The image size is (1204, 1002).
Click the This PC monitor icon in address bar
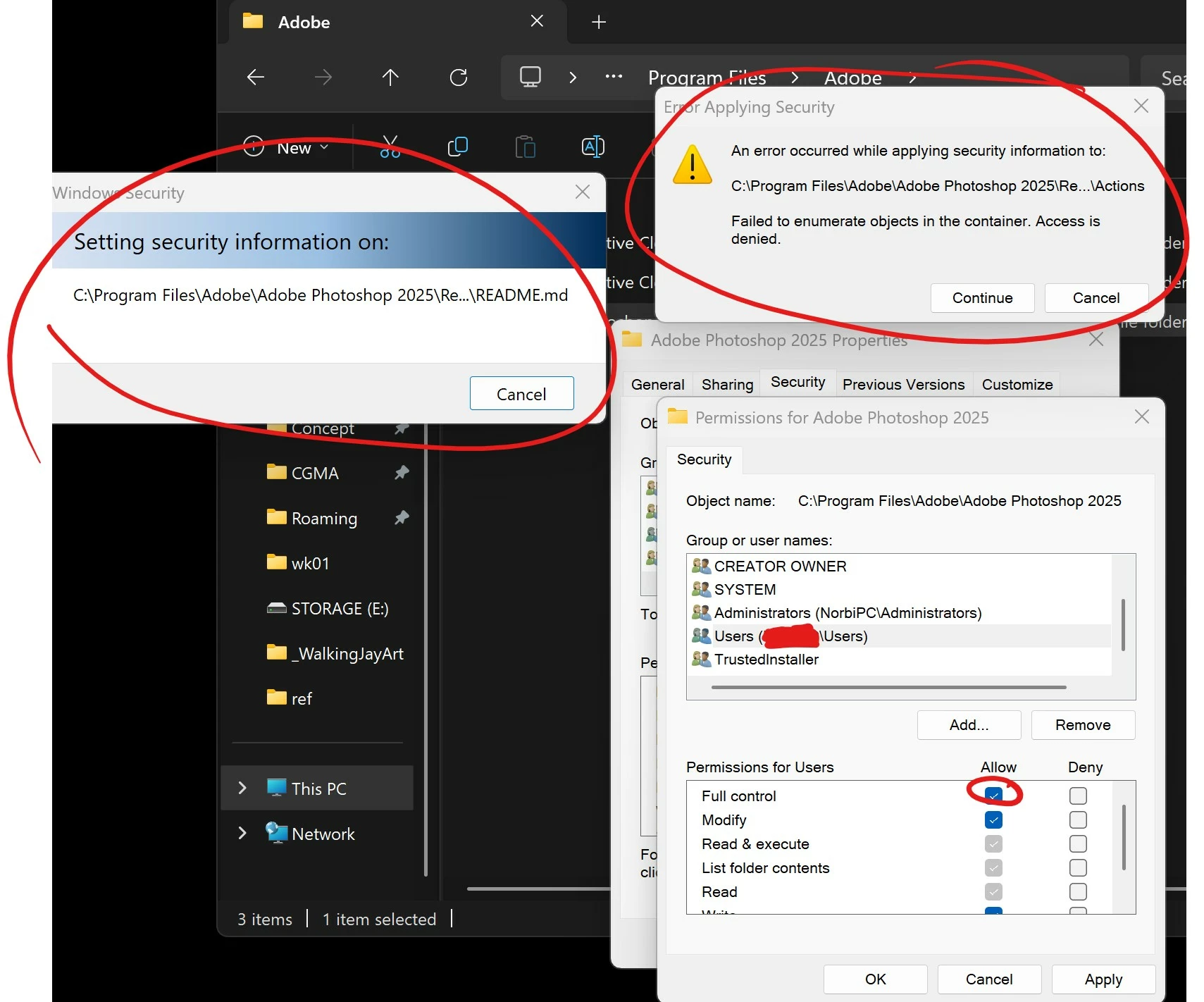pyautogui.click(x=530, y=76)
